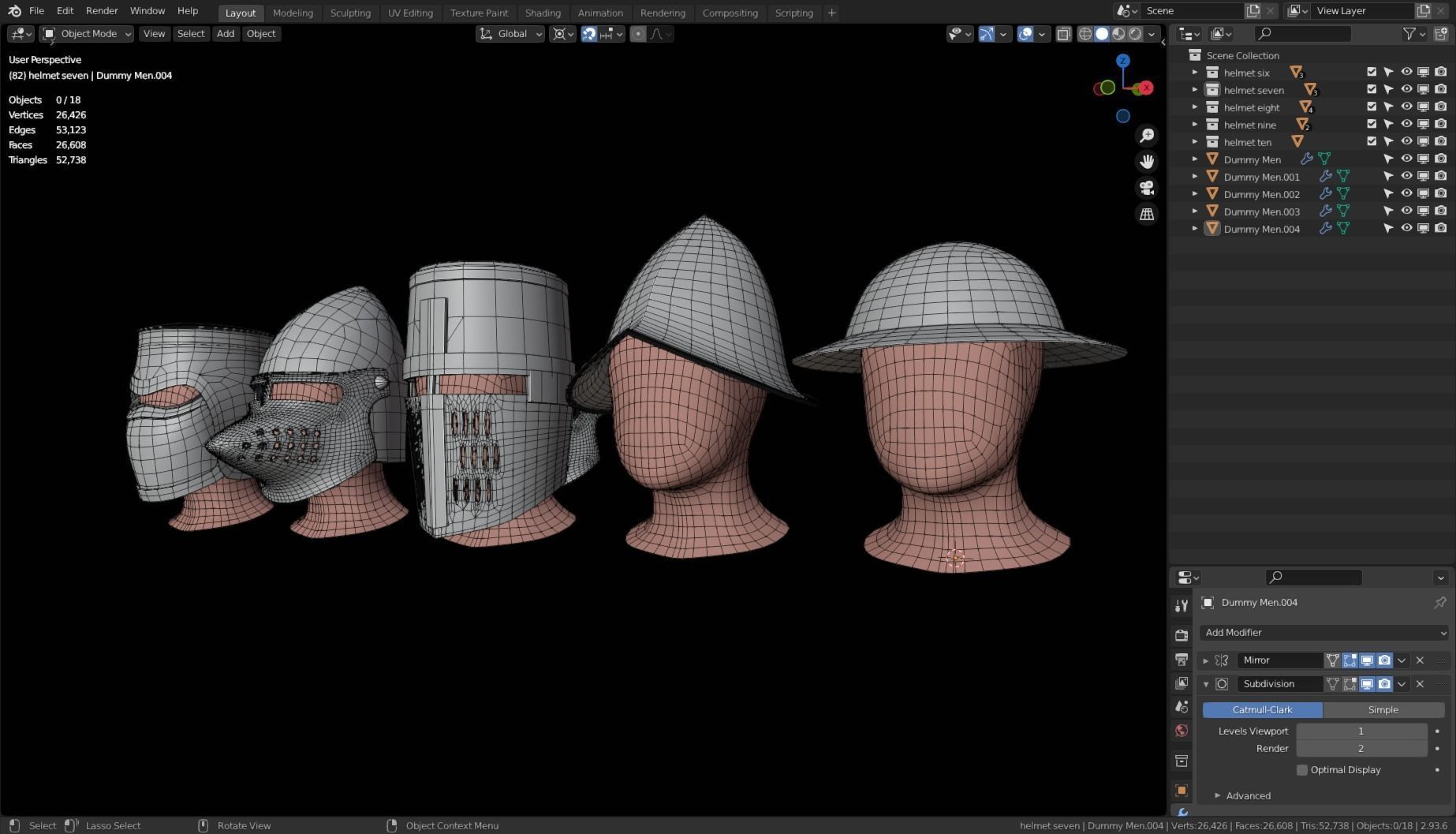Open the Subdivision modifier extra options dropdown
The image size is (1456, 834).
coord(1402,684)
